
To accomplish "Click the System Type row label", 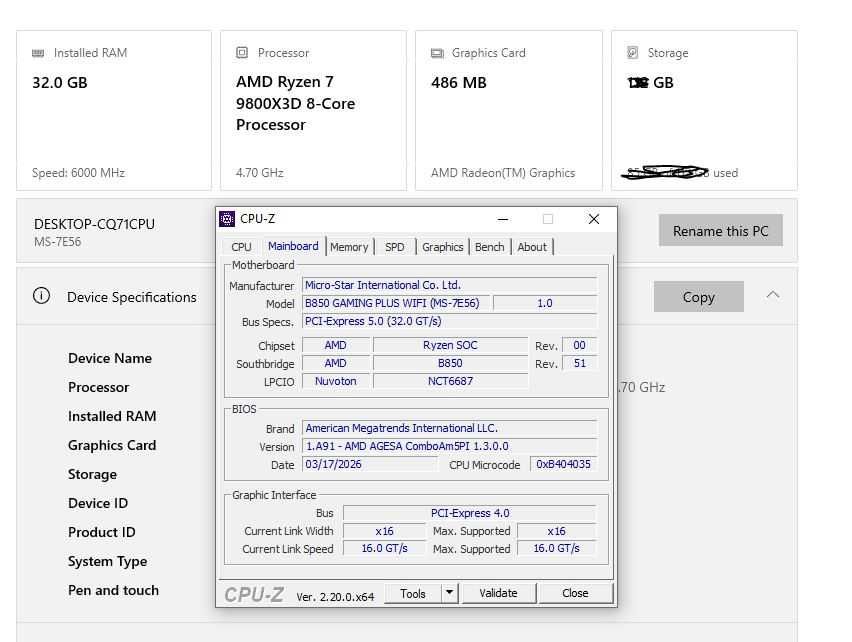I will (x=108, y=562).
